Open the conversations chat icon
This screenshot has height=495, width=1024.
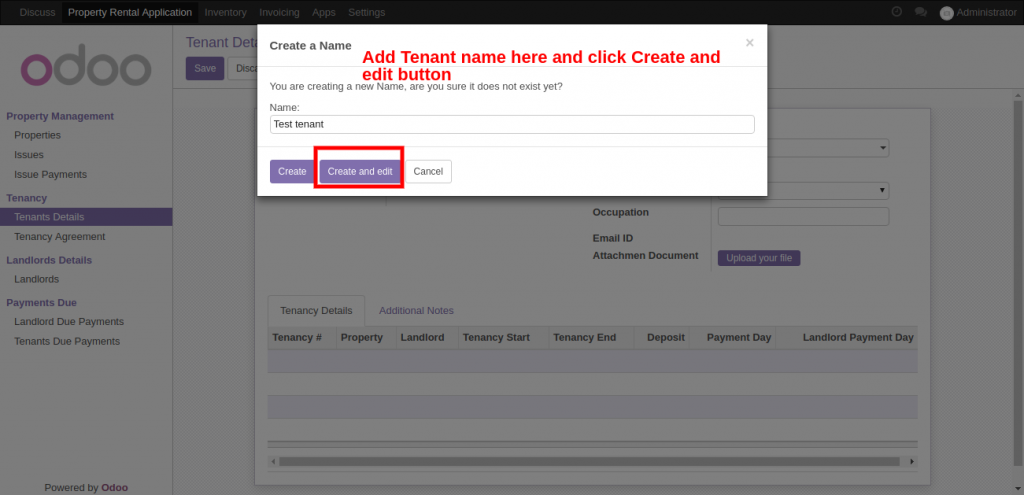coord(921,12)
